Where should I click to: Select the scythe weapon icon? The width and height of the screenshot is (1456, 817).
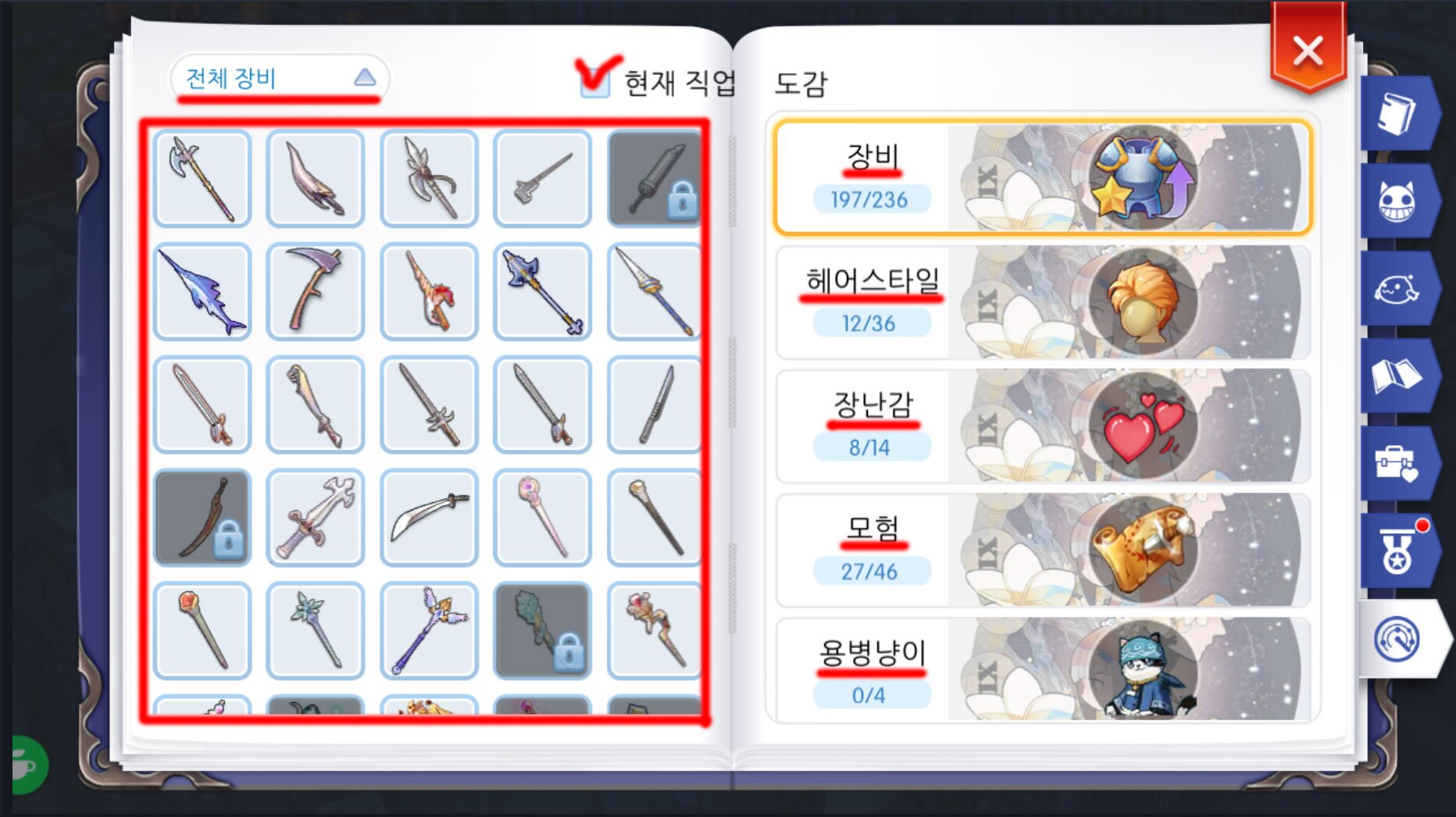coord(316,291)
